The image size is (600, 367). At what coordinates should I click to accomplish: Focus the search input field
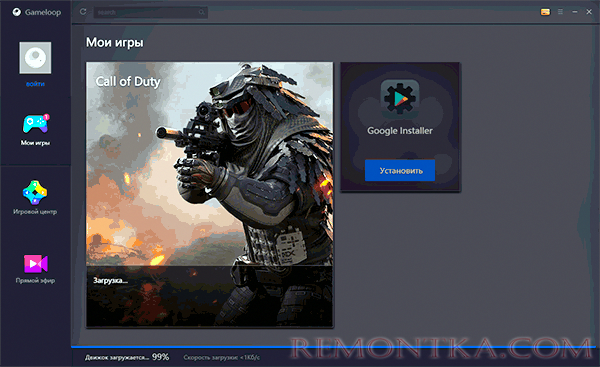[x=151, y=12]
